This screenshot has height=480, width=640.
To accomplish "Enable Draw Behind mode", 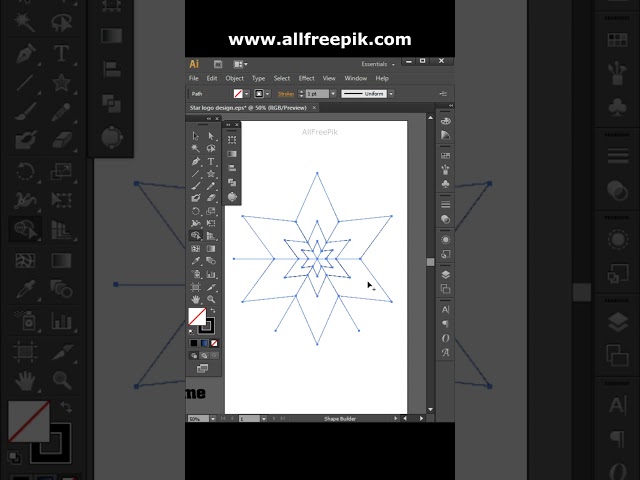I will [204, 356].
